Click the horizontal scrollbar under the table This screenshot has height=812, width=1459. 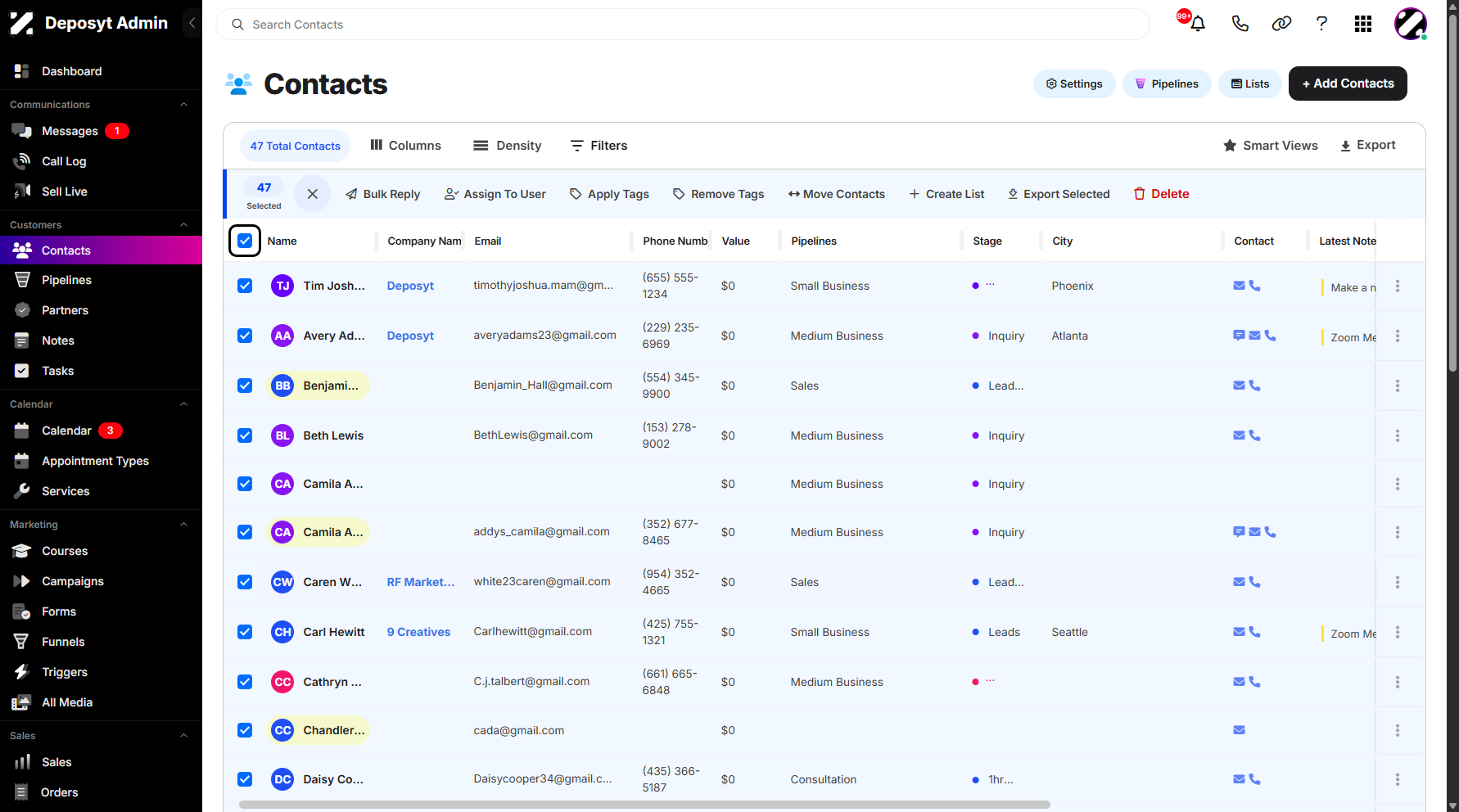[x=644, y=805]
